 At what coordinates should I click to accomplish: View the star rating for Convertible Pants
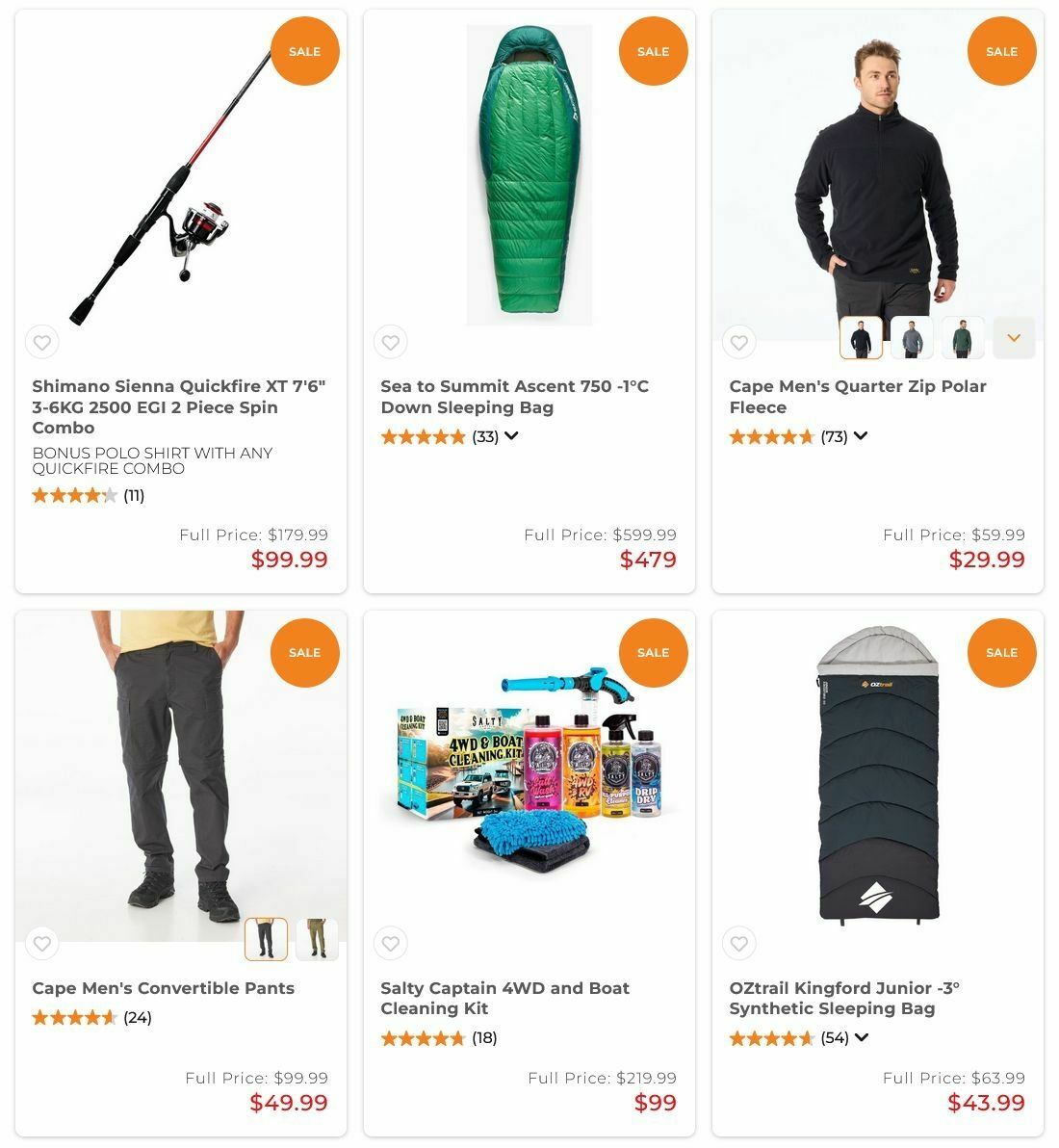[x=75, y=1017]
